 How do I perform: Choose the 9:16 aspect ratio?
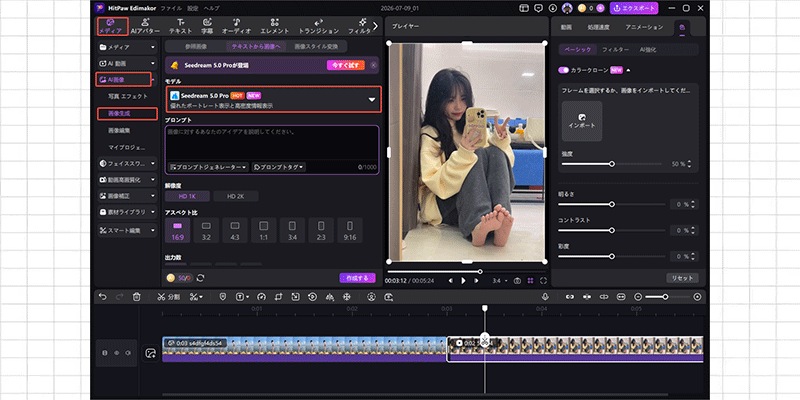click(x=349, y=230)
